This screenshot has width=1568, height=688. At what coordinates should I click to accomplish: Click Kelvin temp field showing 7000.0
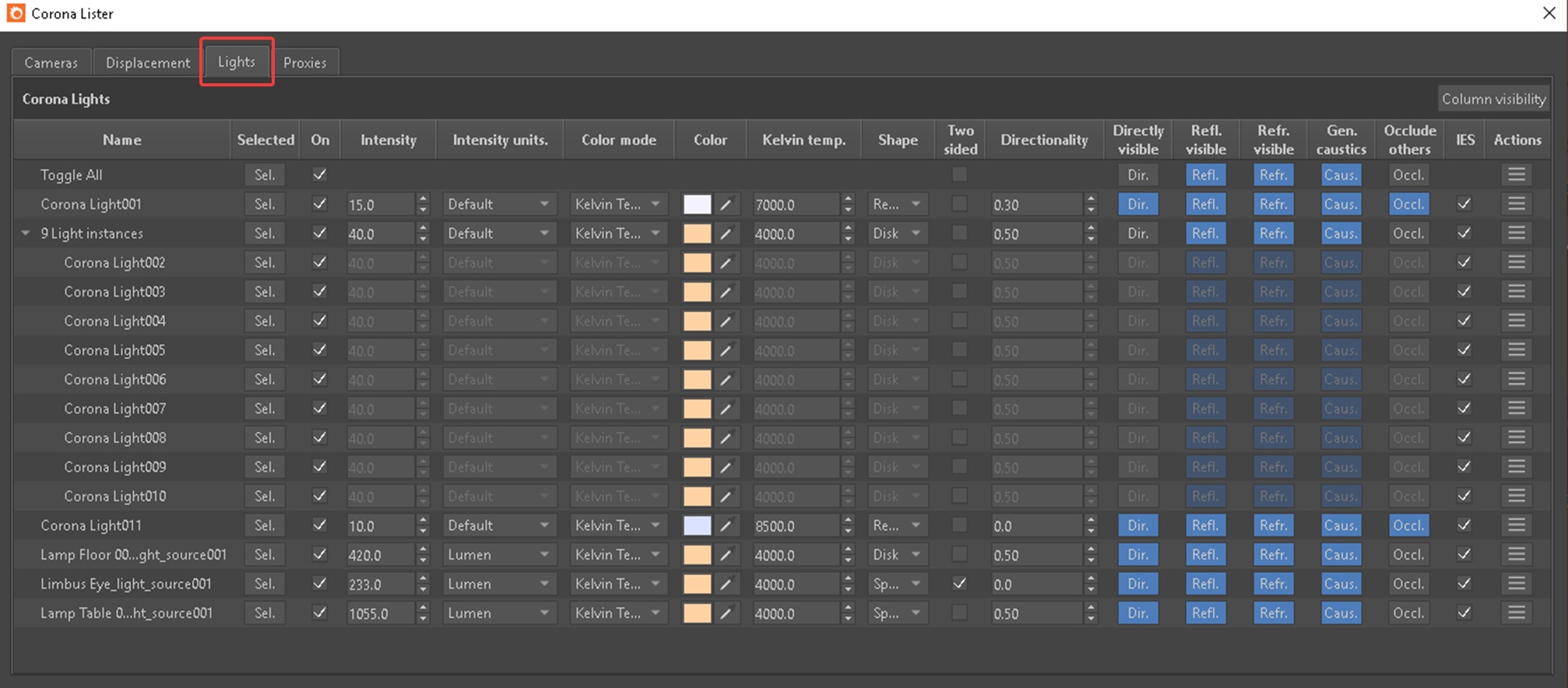tap(796, 205)
